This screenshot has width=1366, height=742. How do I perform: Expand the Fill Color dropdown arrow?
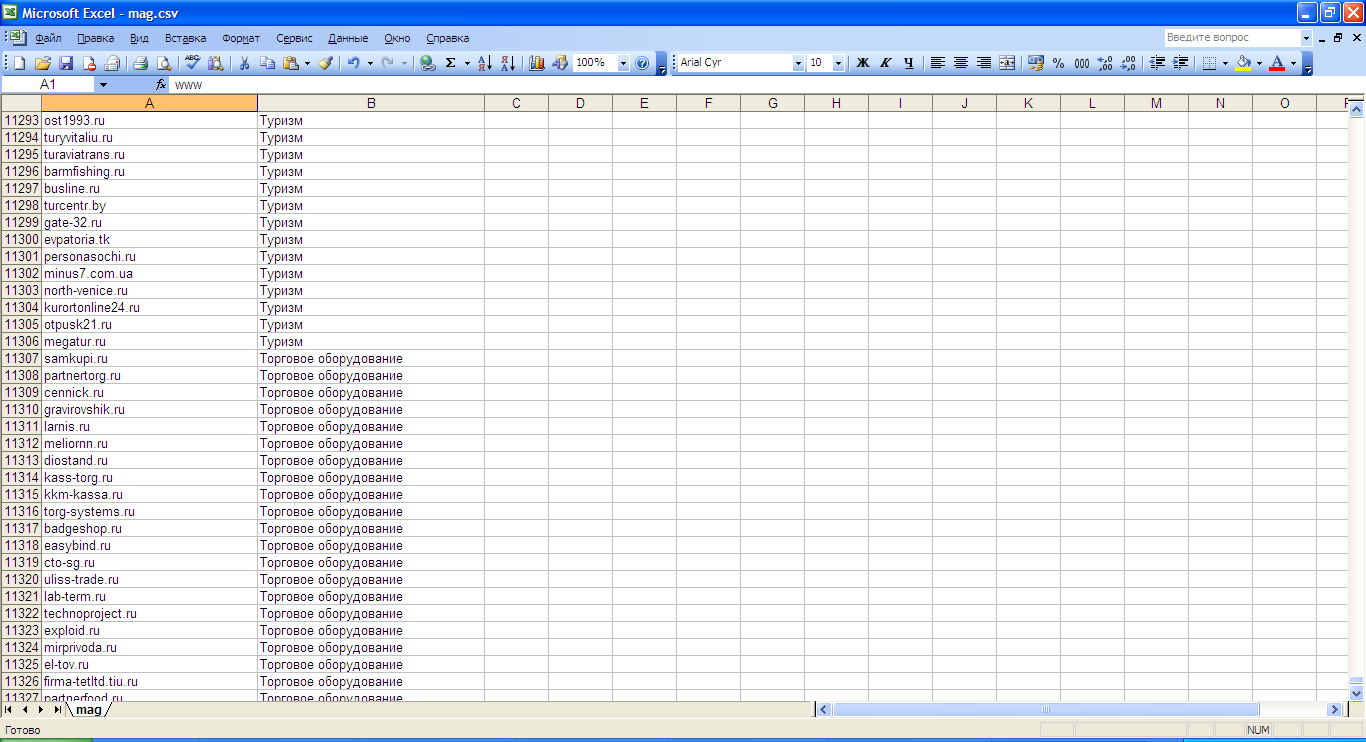pos(1259,63)
